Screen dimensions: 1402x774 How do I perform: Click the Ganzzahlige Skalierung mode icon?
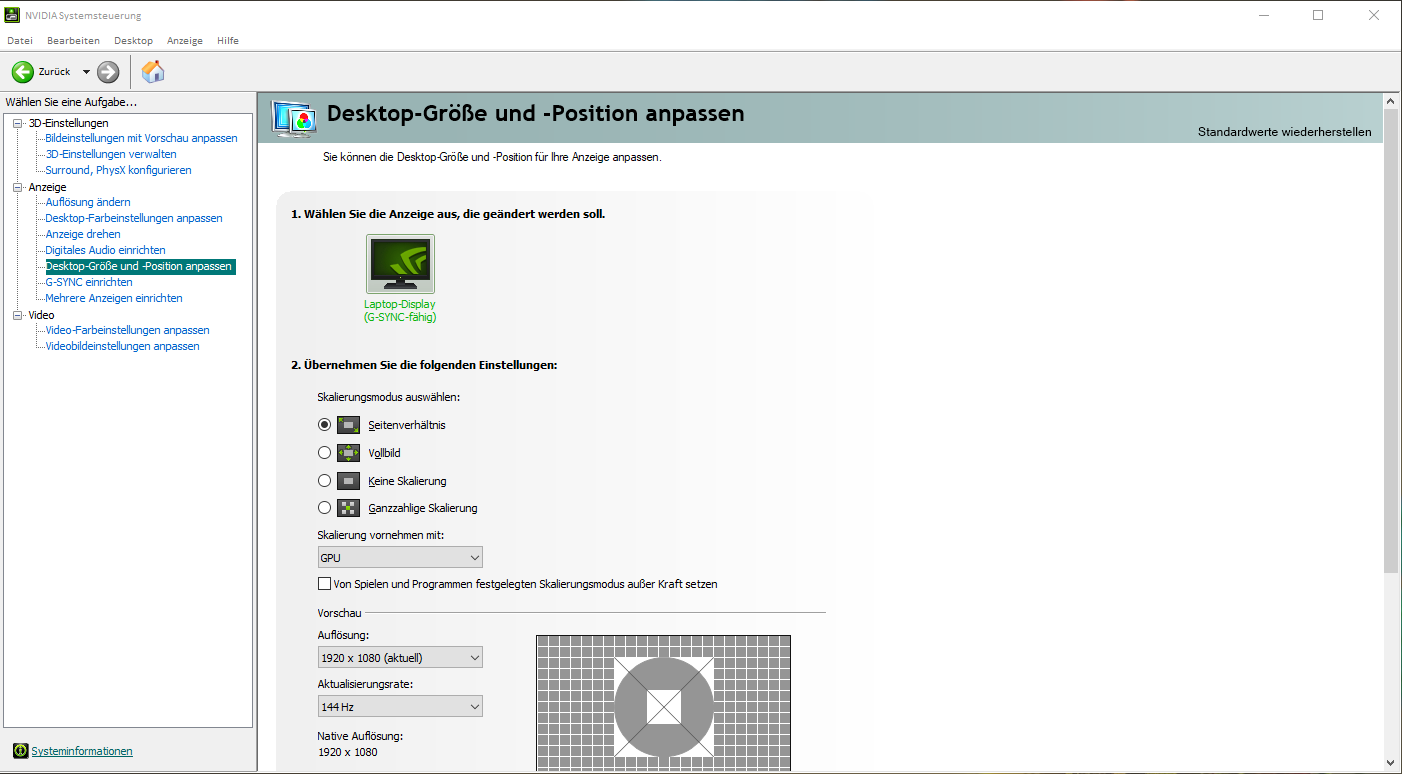[348, 508]
